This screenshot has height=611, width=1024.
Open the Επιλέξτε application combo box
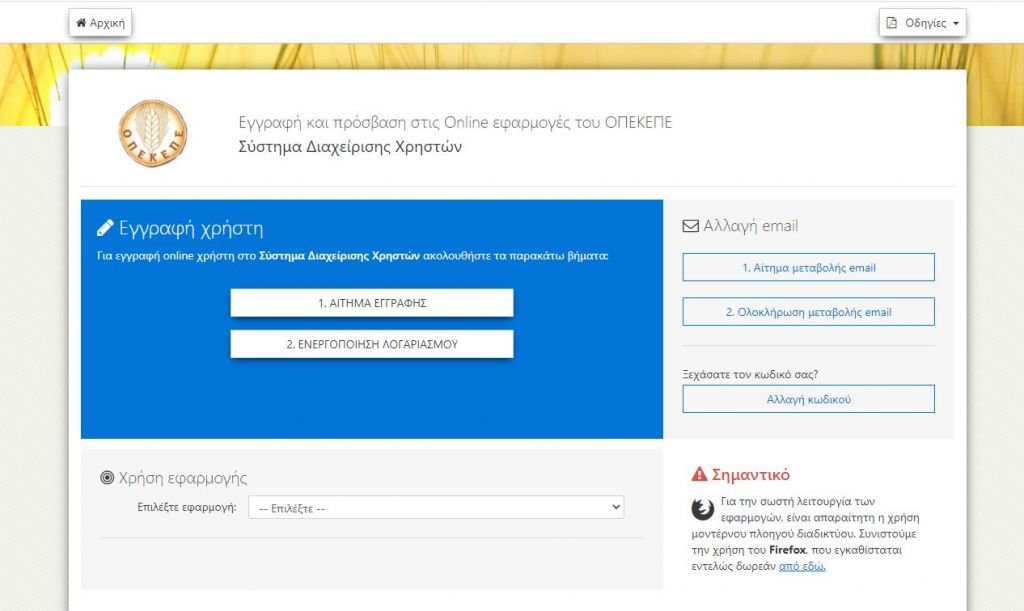pyautogui.click(x=436, y=508)
